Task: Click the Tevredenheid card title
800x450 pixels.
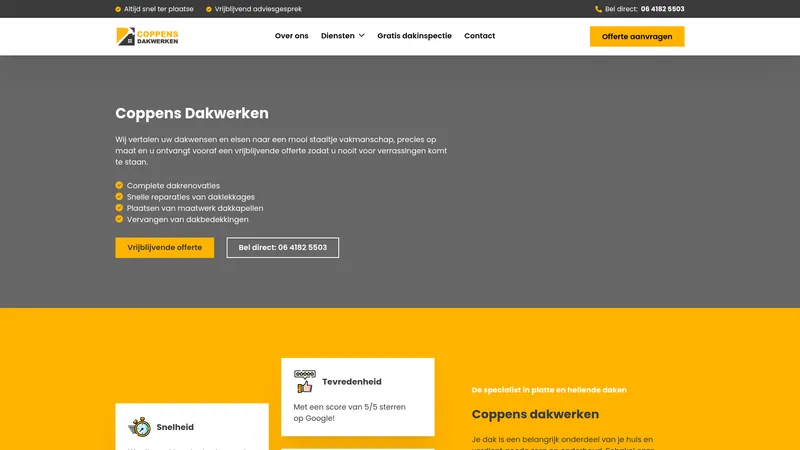Action: pos(352,382)
